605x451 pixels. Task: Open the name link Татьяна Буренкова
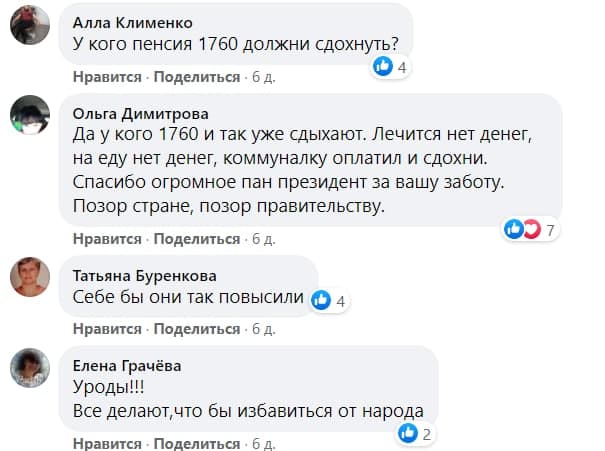[146, 275]
